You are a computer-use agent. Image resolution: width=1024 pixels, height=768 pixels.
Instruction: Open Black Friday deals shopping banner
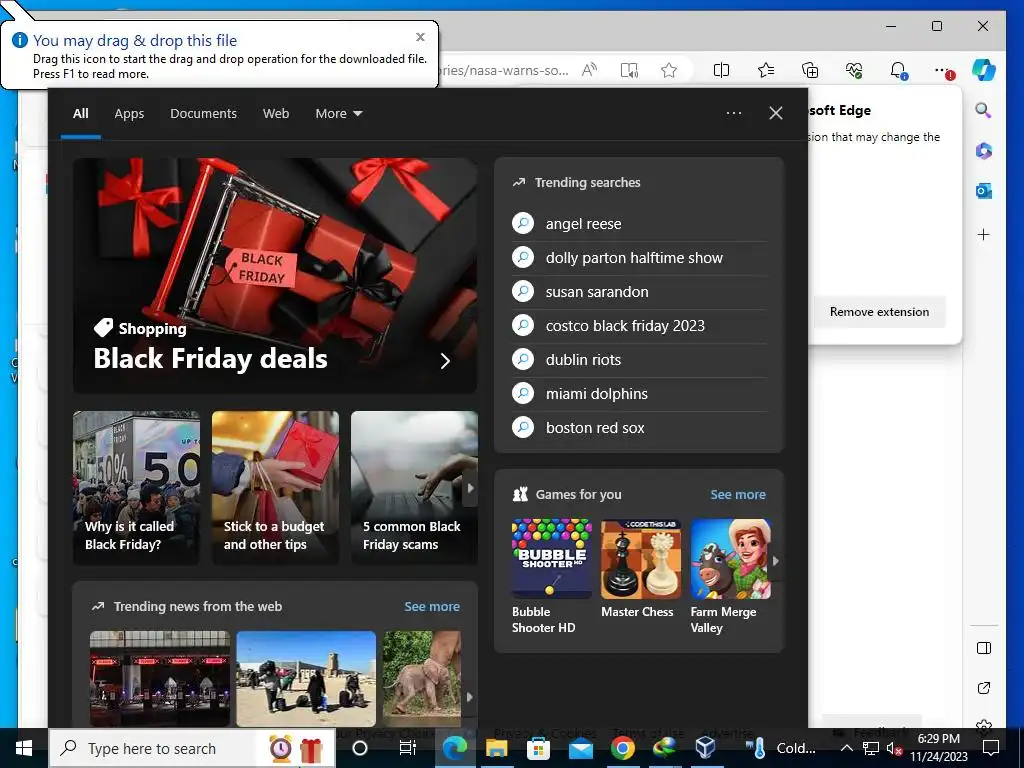(x=275, y=275)
